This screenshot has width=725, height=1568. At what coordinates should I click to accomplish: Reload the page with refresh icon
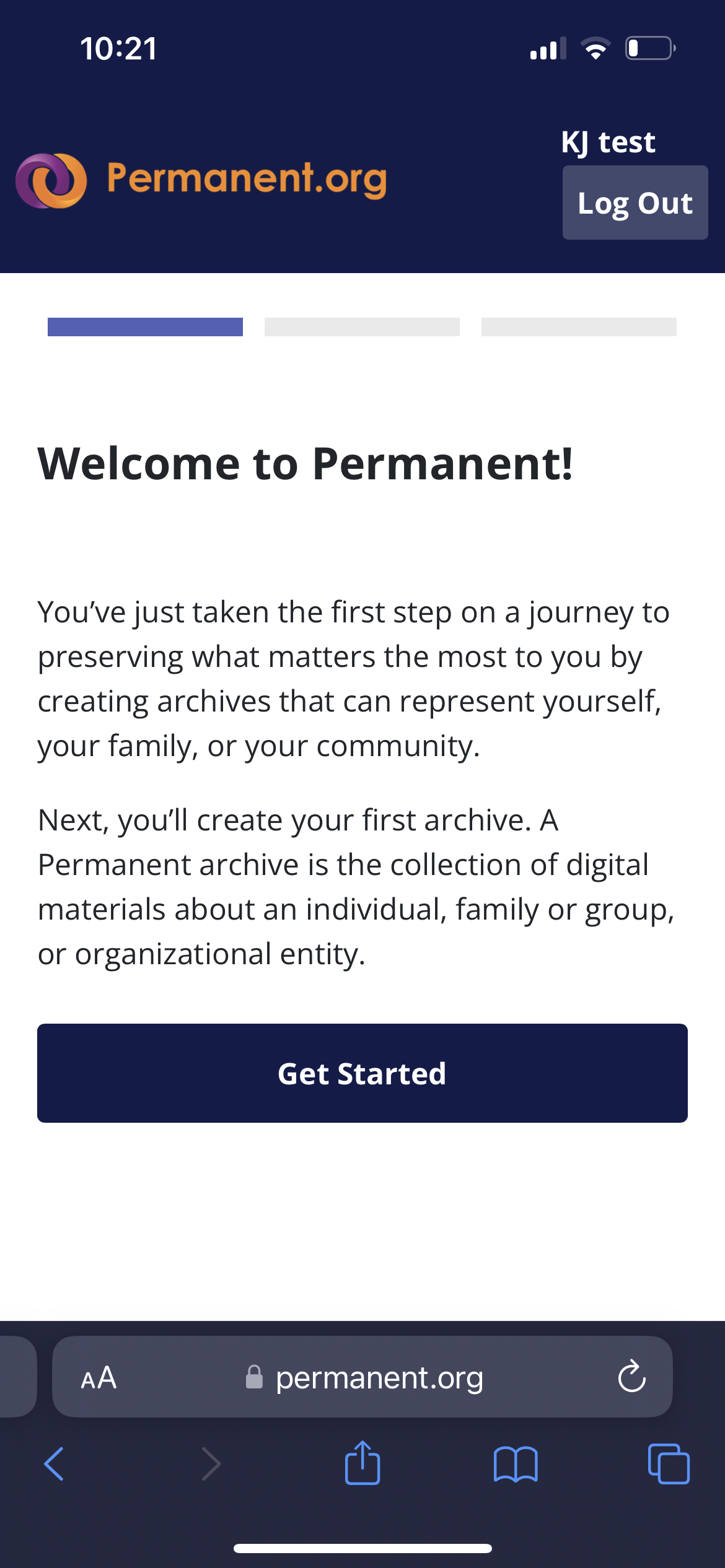coord(631,1377)
